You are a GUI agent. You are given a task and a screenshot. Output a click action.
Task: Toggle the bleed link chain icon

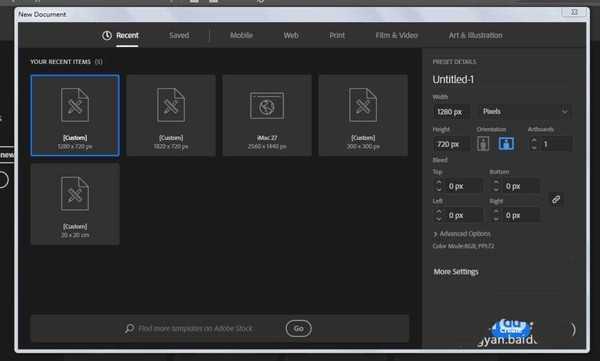click(x=556, y=199)
